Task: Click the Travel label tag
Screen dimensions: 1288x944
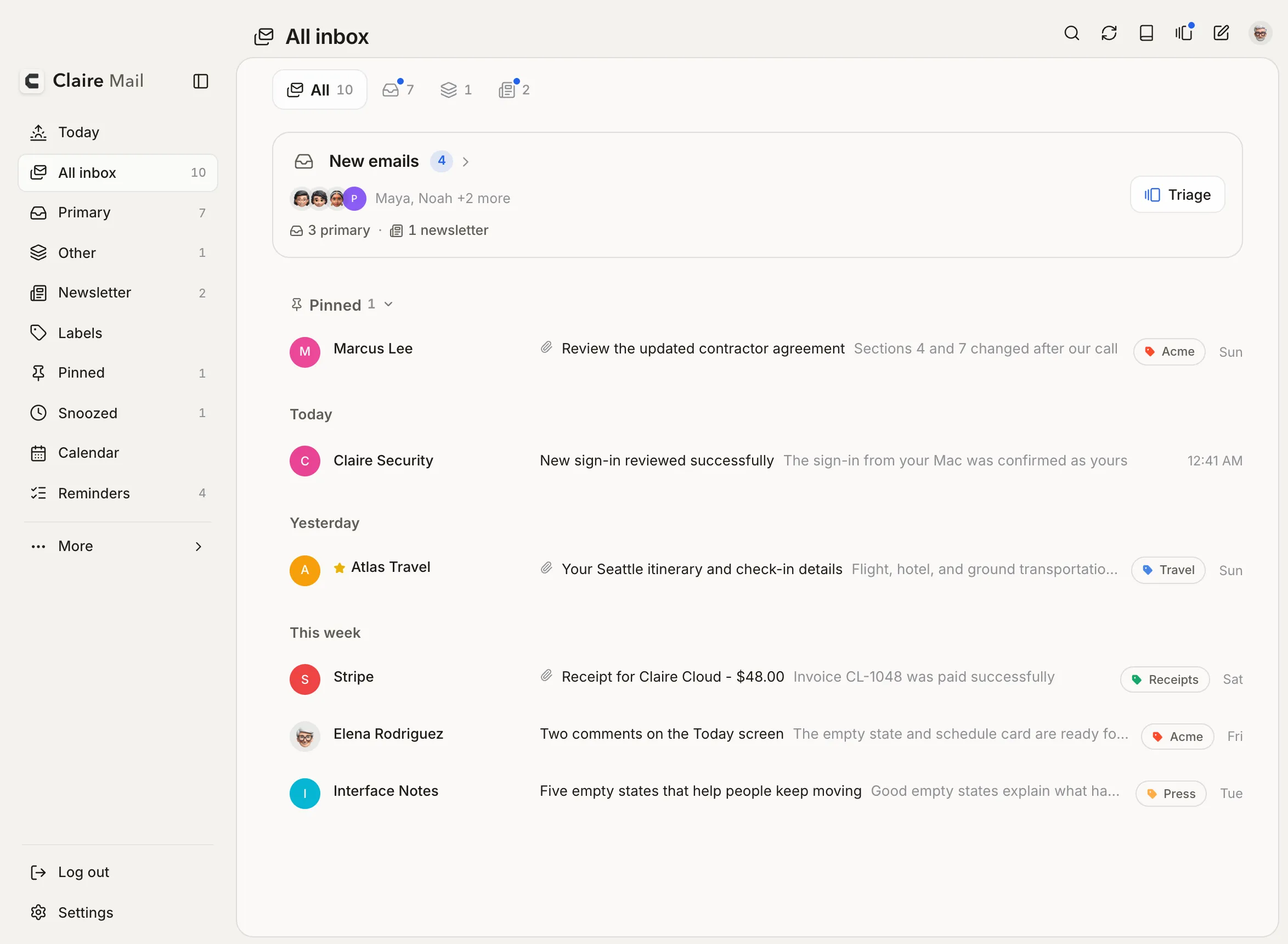Action: 1168,570
